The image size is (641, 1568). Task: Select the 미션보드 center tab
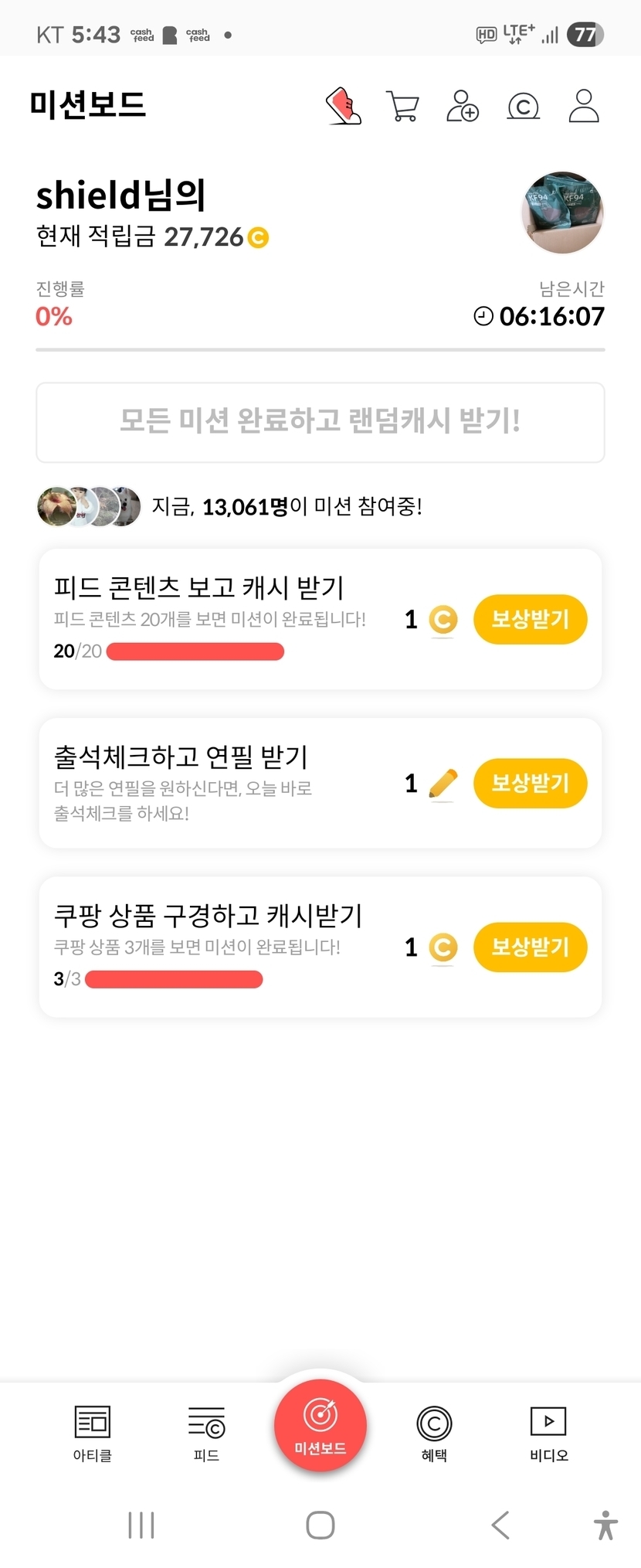coord(320,1426)
